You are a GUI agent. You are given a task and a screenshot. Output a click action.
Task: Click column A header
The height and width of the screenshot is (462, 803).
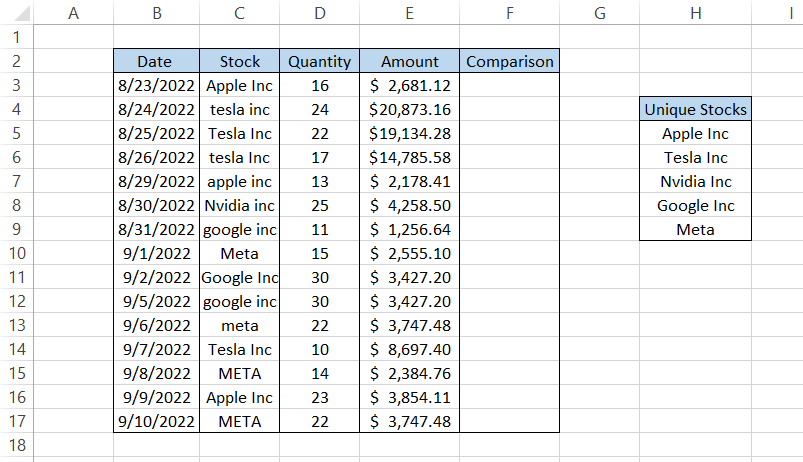73,13
